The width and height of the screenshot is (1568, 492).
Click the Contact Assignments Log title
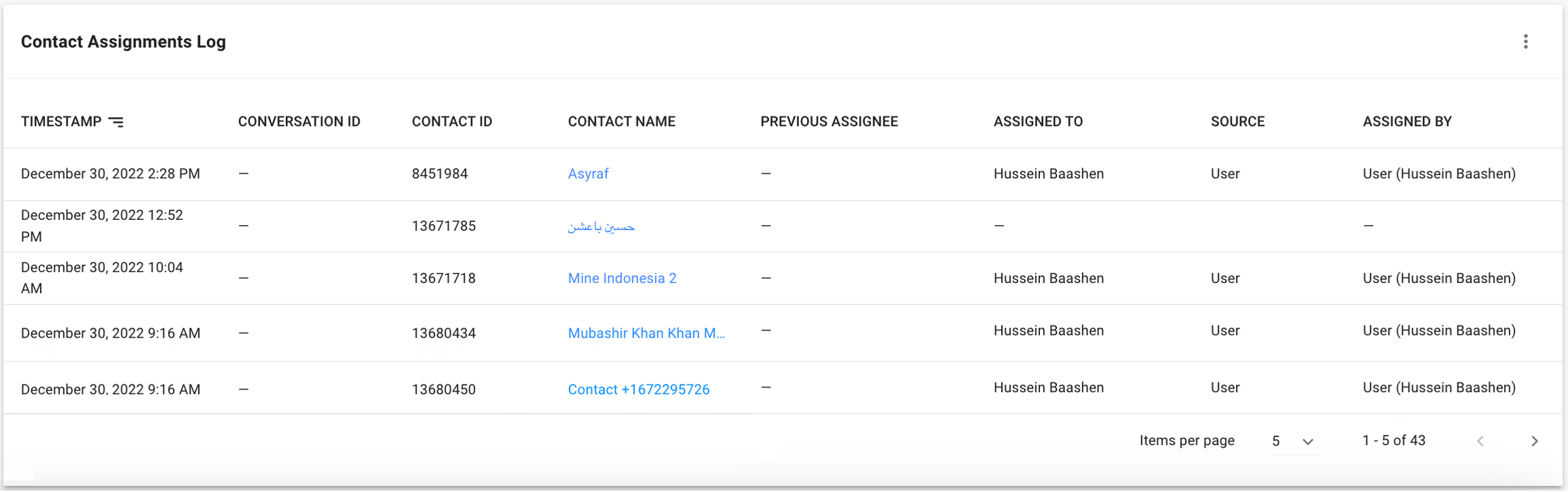[x=123, y=42]
